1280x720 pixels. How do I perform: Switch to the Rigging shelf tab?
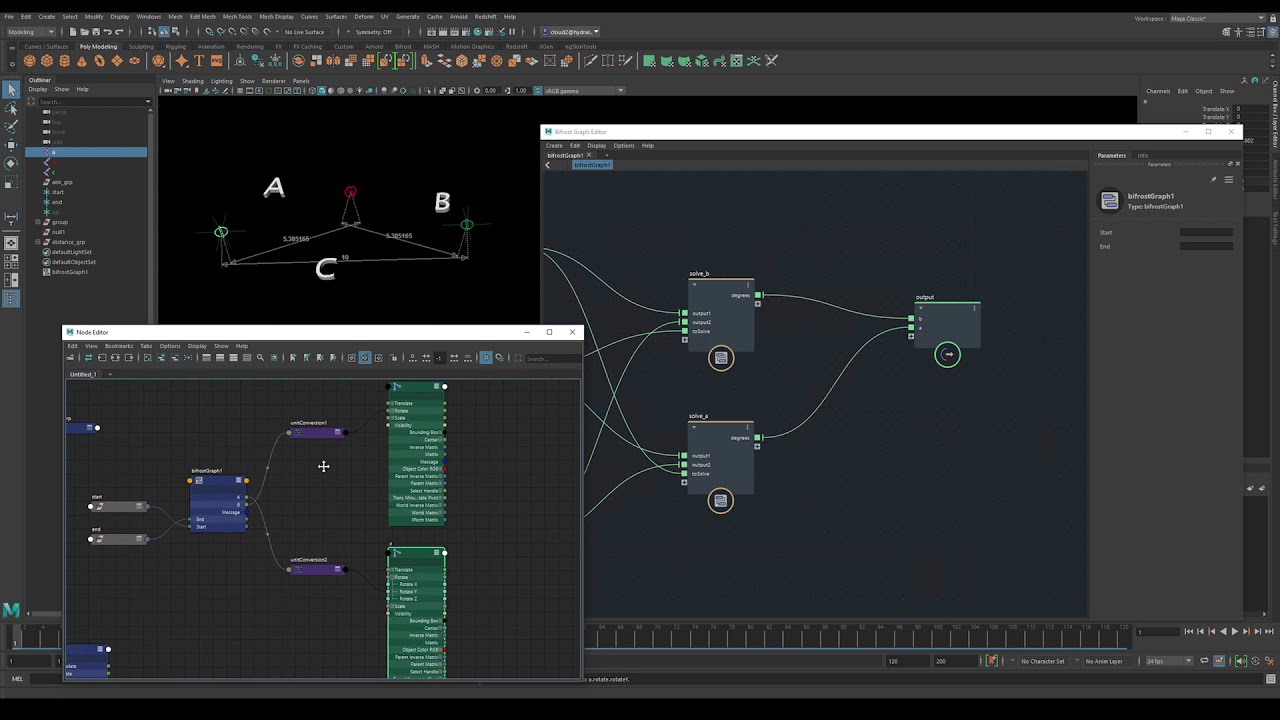click(x=176, y=46)
